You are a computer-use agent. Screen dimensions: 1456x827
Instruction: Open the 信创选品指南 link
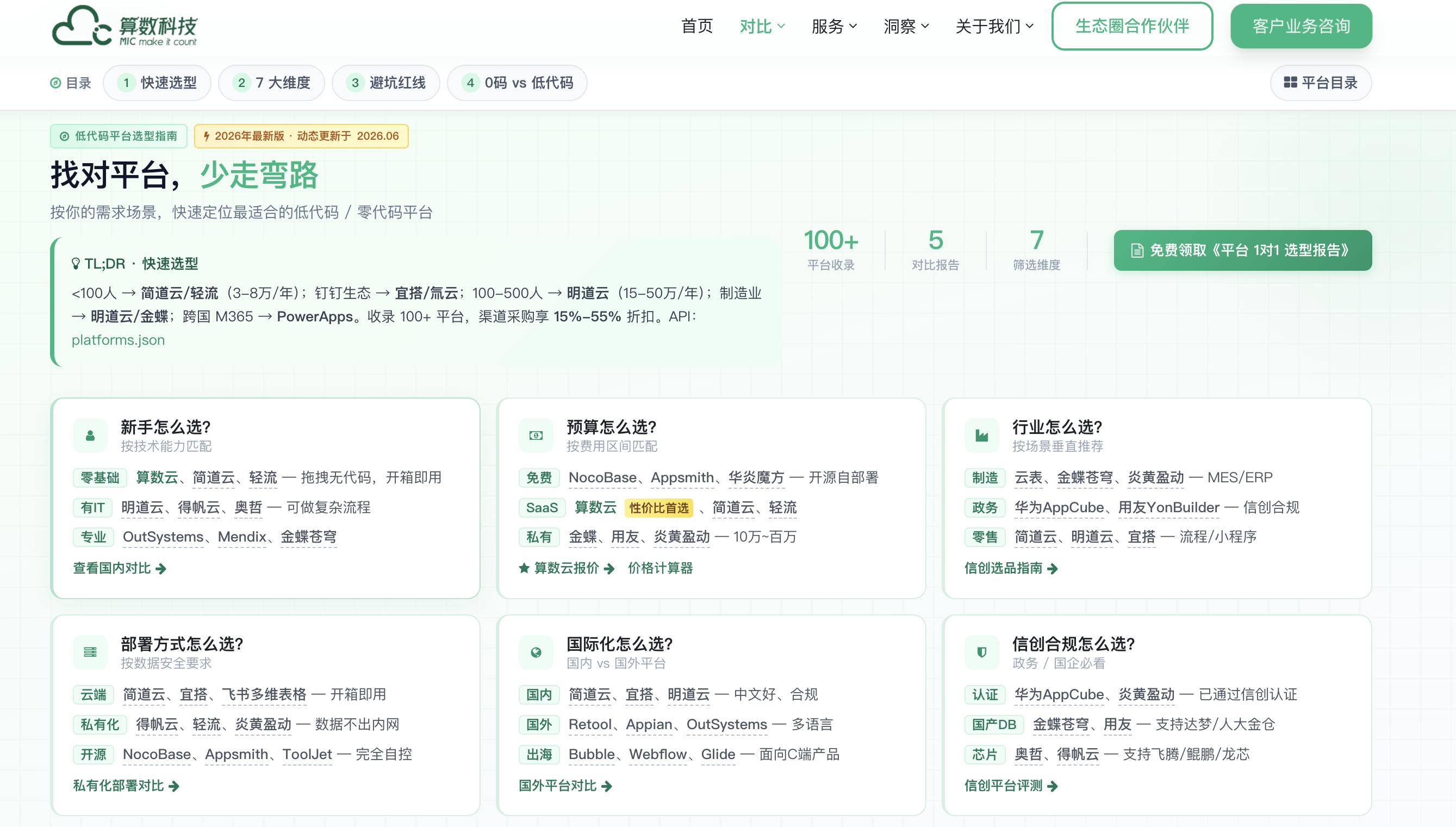(x=1011, y=568)
